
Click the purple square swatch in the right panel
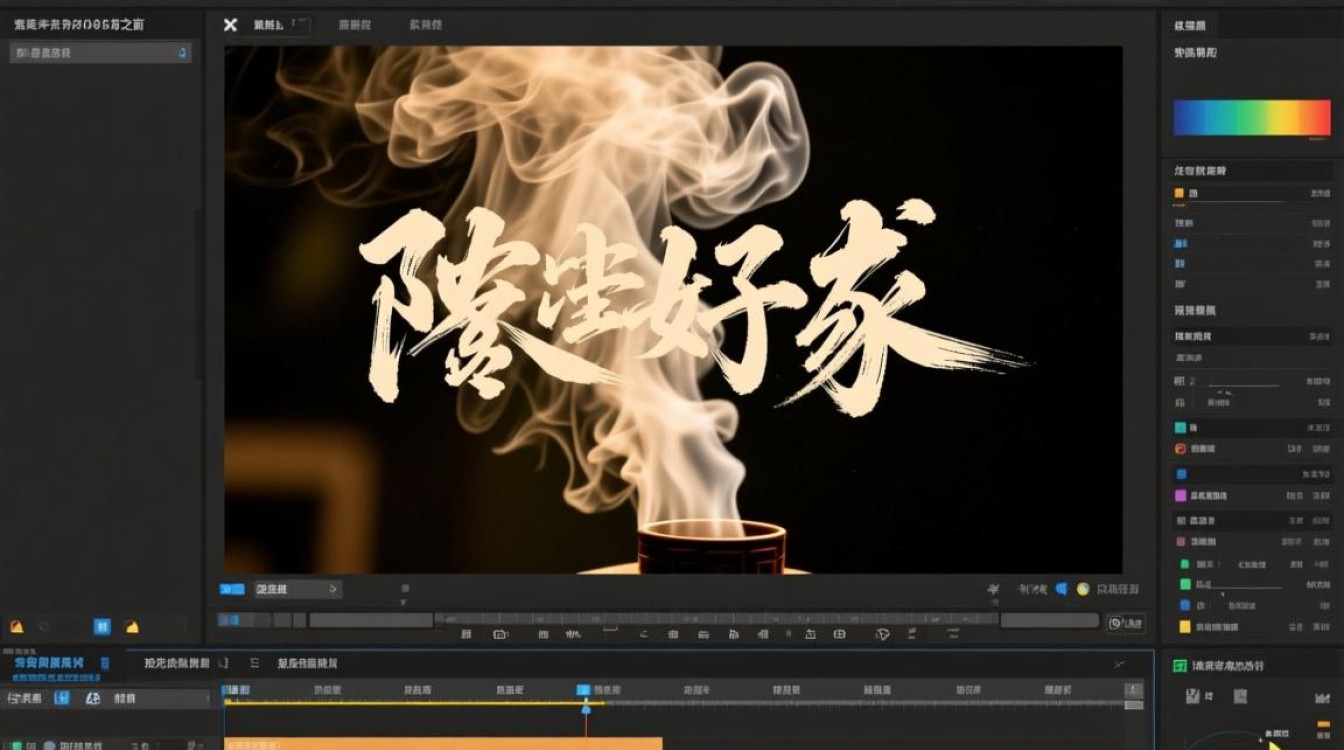click(1181, 496)
